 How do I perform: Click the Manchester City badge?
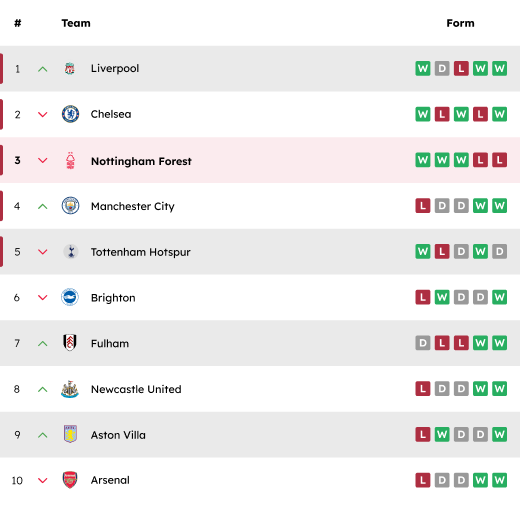(70, 206)
